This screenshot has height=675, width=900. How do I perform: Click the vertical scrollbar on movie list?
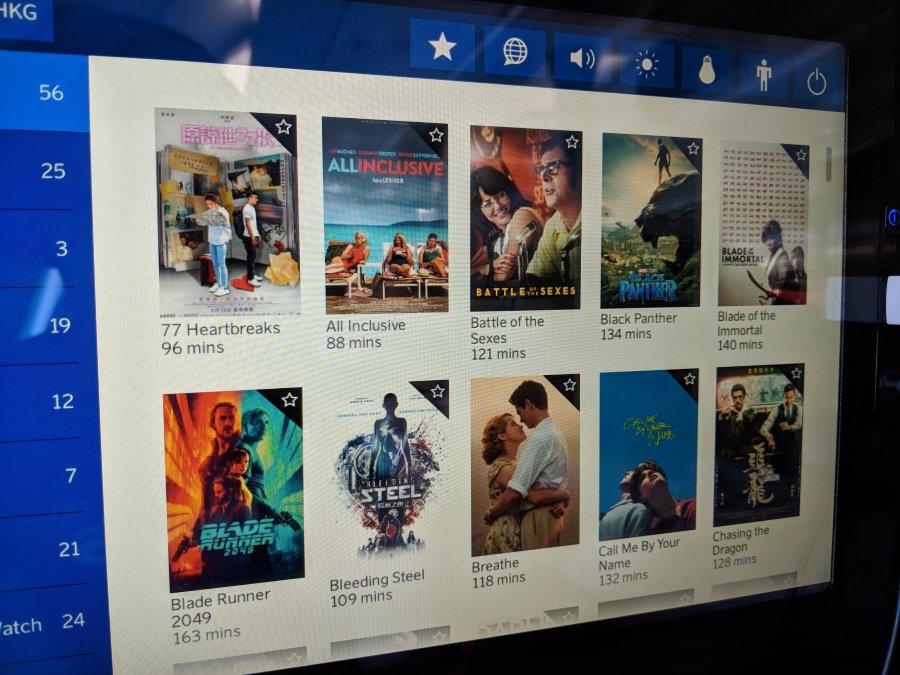[828, 165]
